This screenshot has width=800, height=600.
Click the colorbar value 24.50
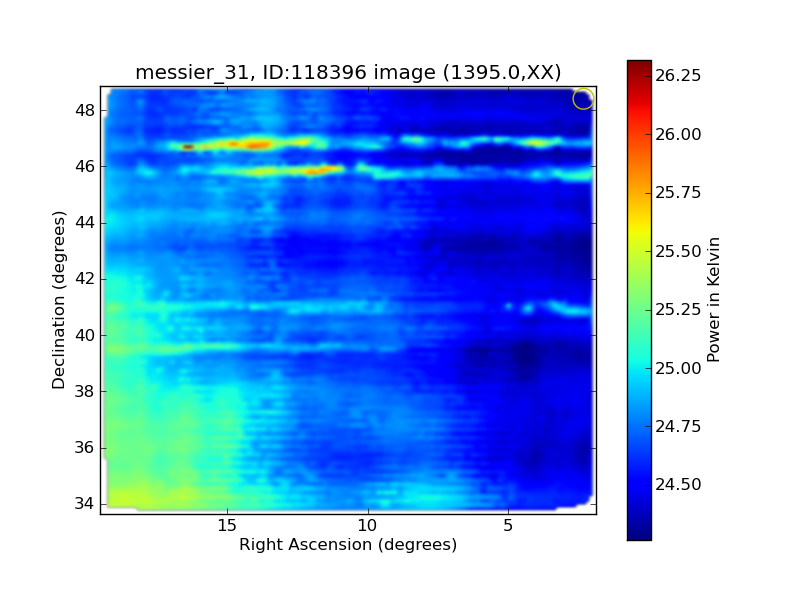(678, 484)
